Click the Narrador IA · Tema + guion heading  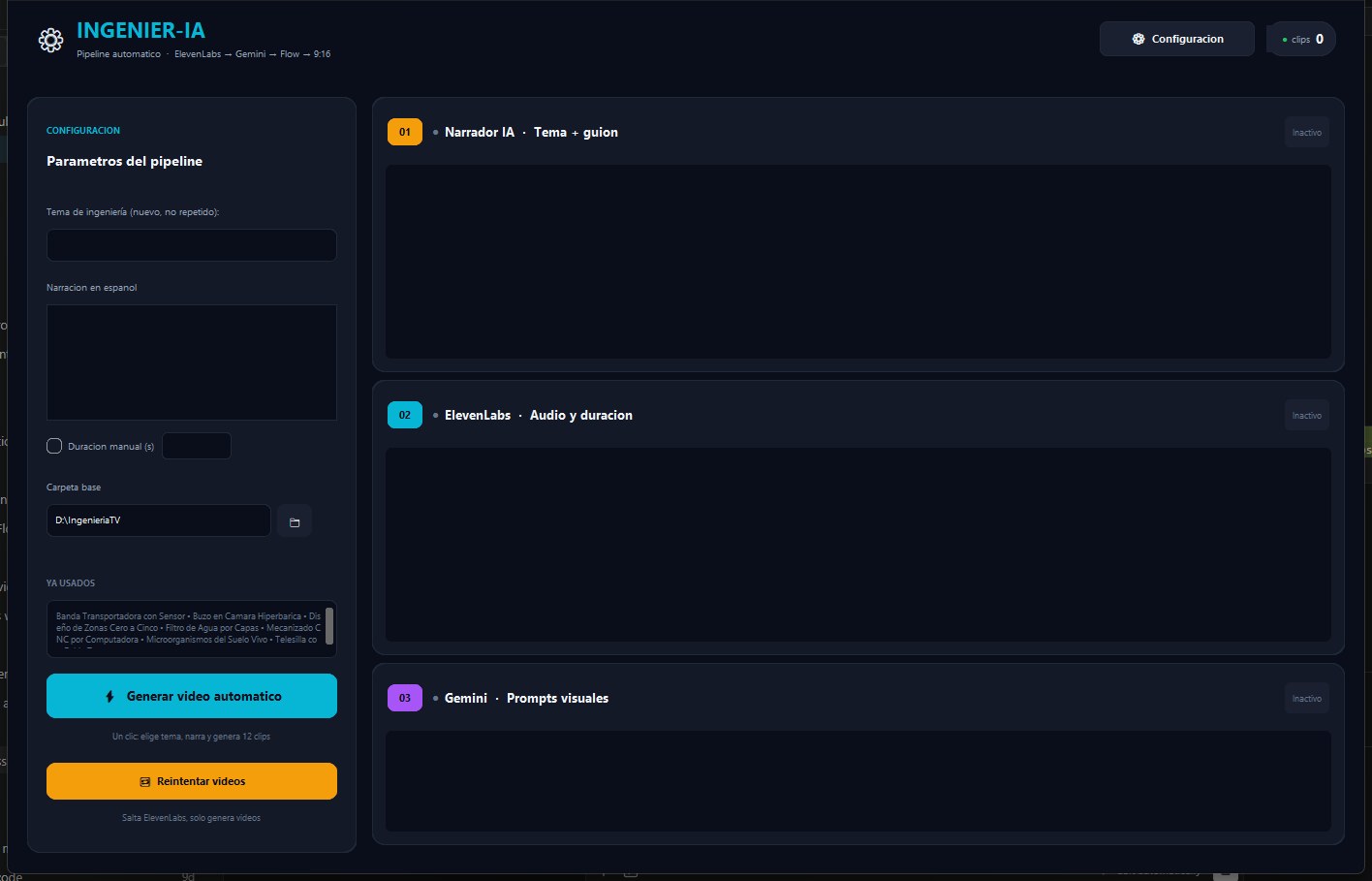pos(531,132)
